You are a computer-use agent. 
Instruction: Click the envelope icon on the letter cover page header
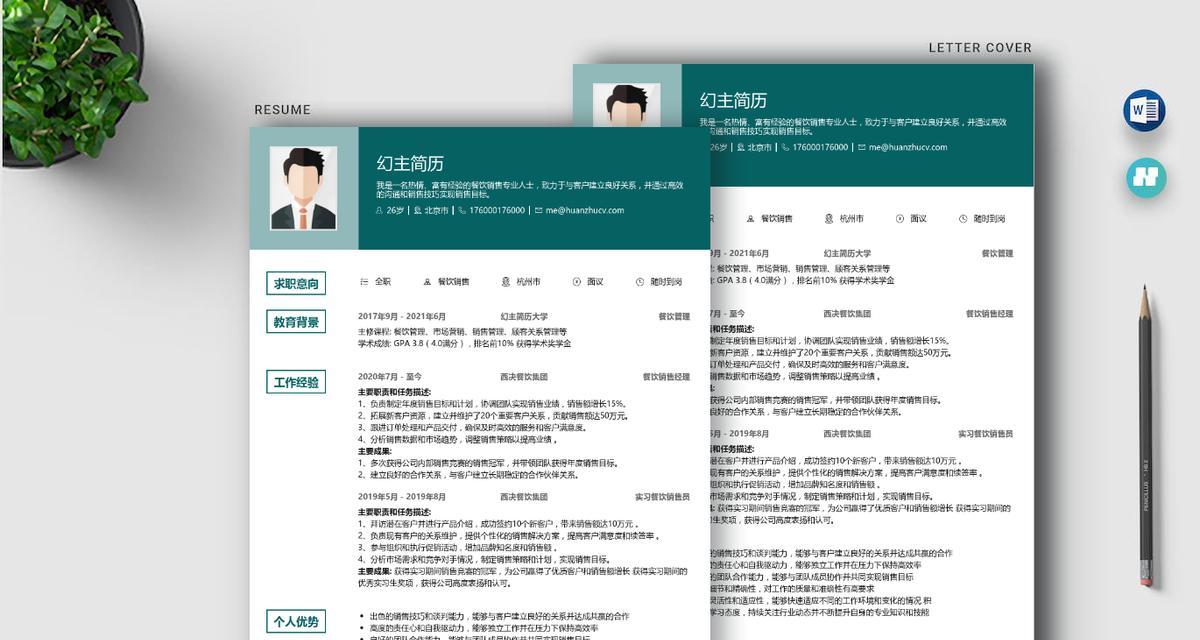click(x=861, y=147)
